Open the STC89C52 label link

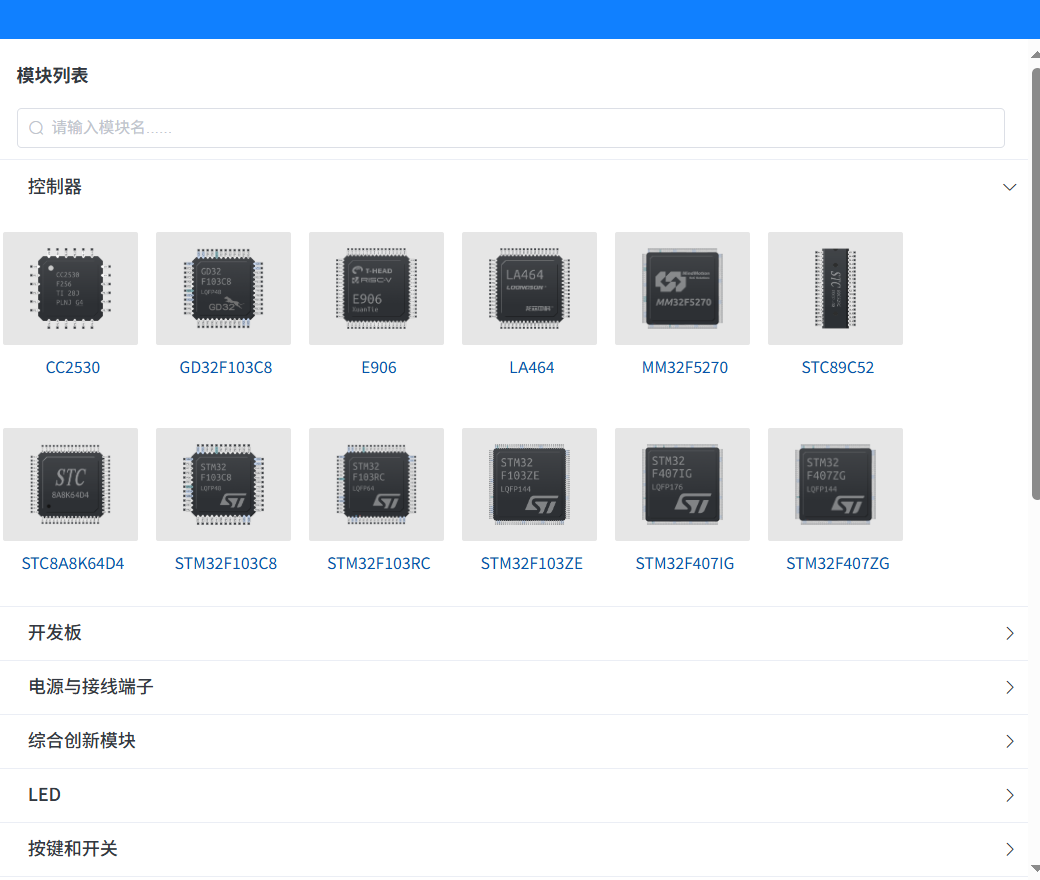(x=838, y=367)
